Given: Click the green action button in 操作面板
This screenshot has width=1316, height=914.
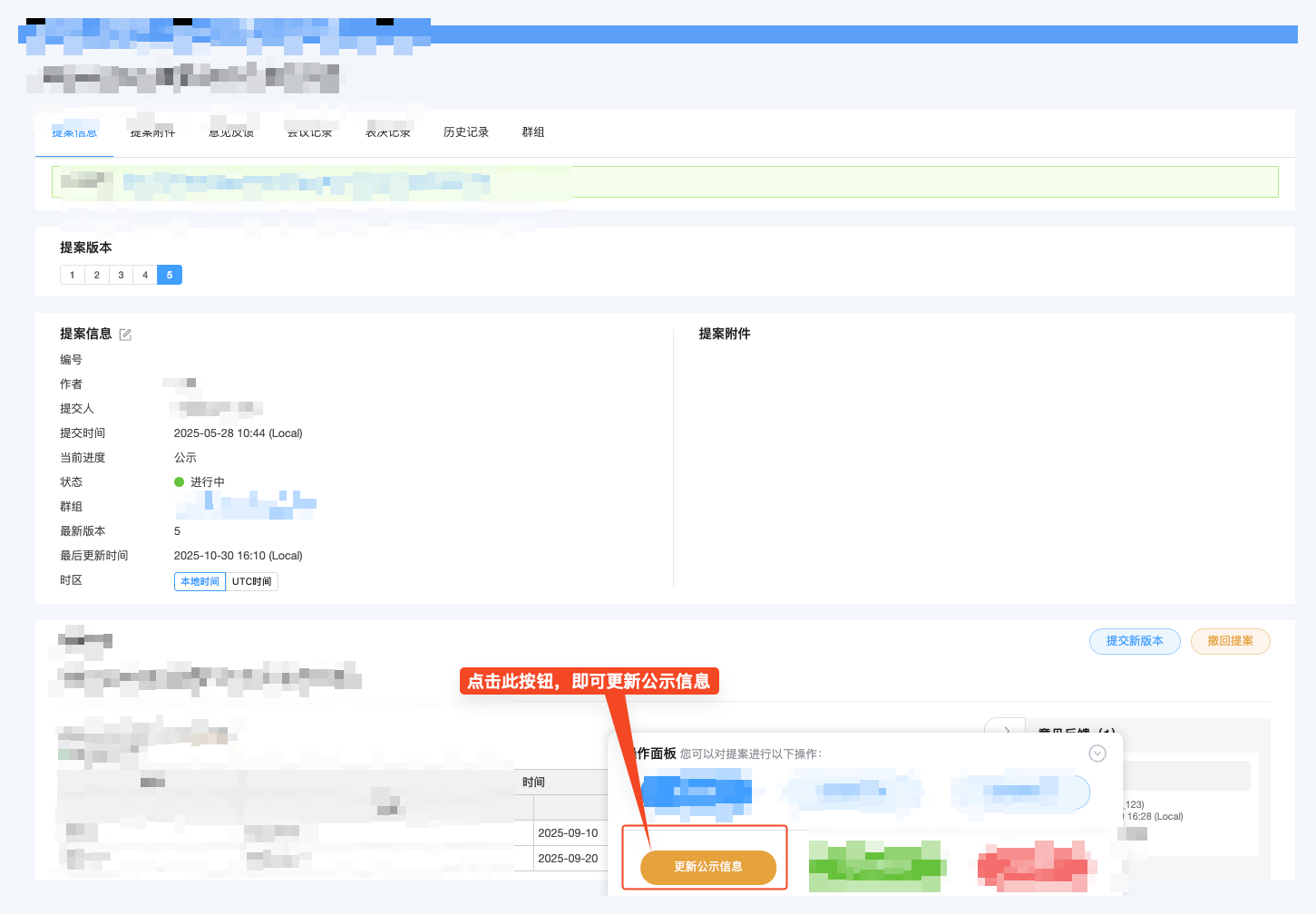Looking at the screenshot, I should click(876, 867).
